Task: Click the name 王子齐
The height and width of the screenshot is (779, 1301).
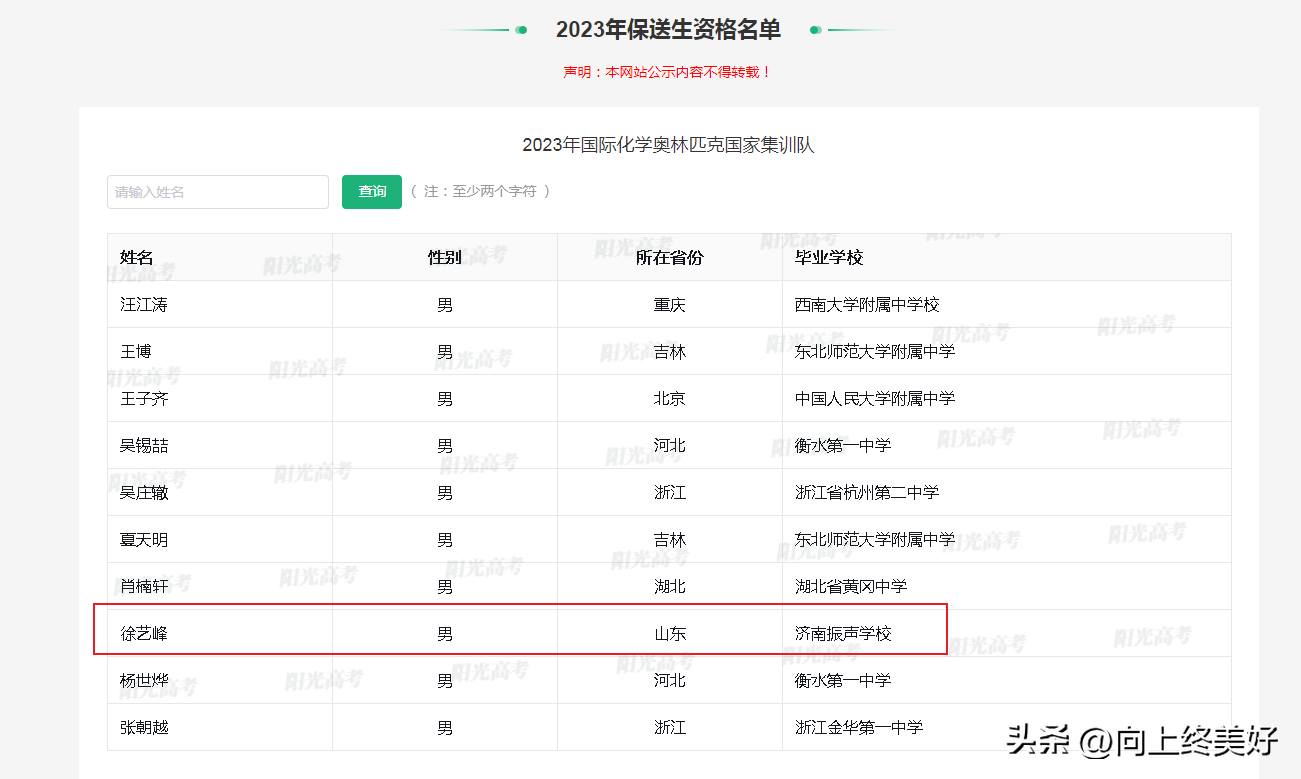Action: 144,399
